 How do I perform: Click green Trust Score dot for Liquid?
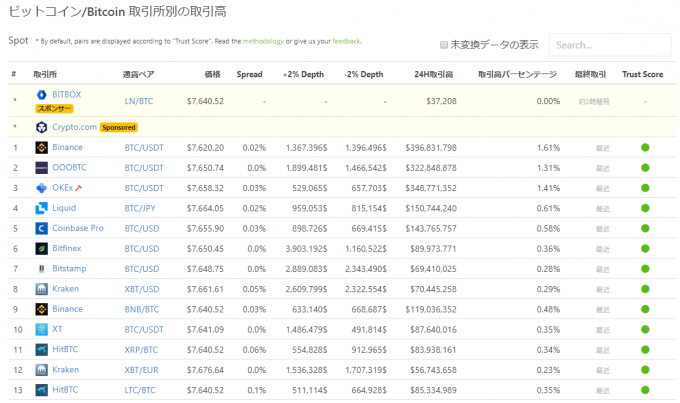pos(645,208)
